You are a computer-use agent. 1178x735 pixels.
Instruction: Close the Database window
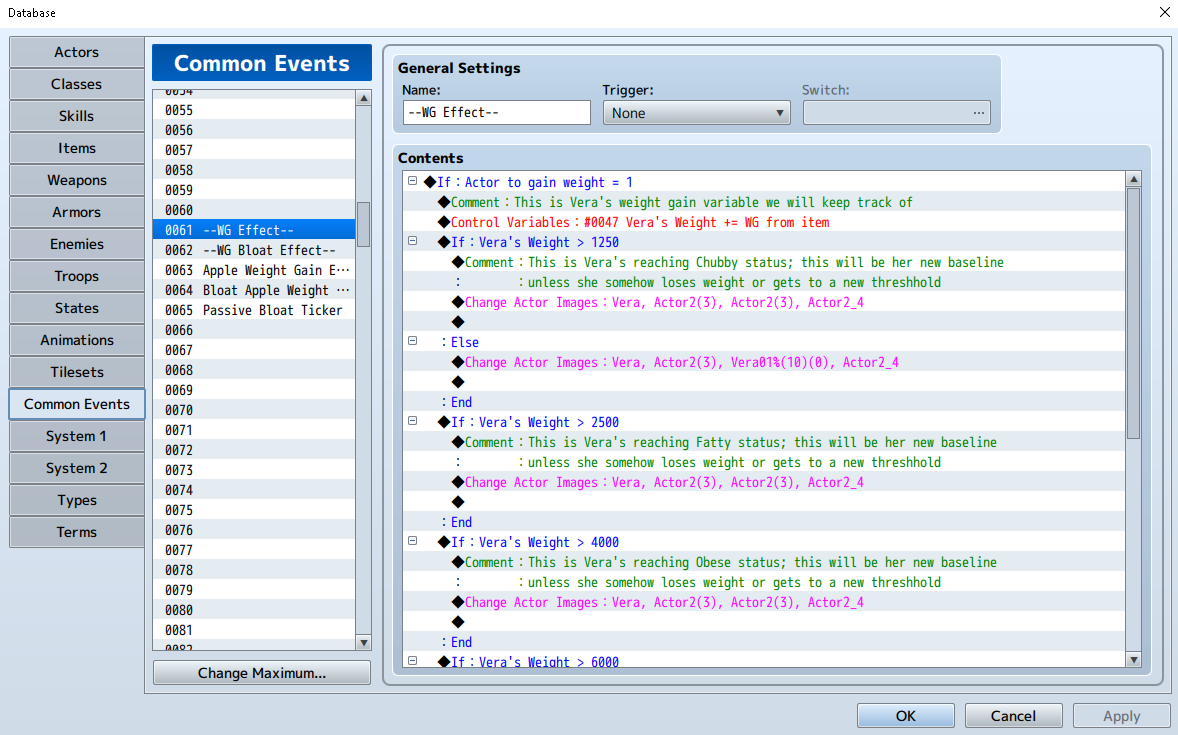pos(1164,12)
